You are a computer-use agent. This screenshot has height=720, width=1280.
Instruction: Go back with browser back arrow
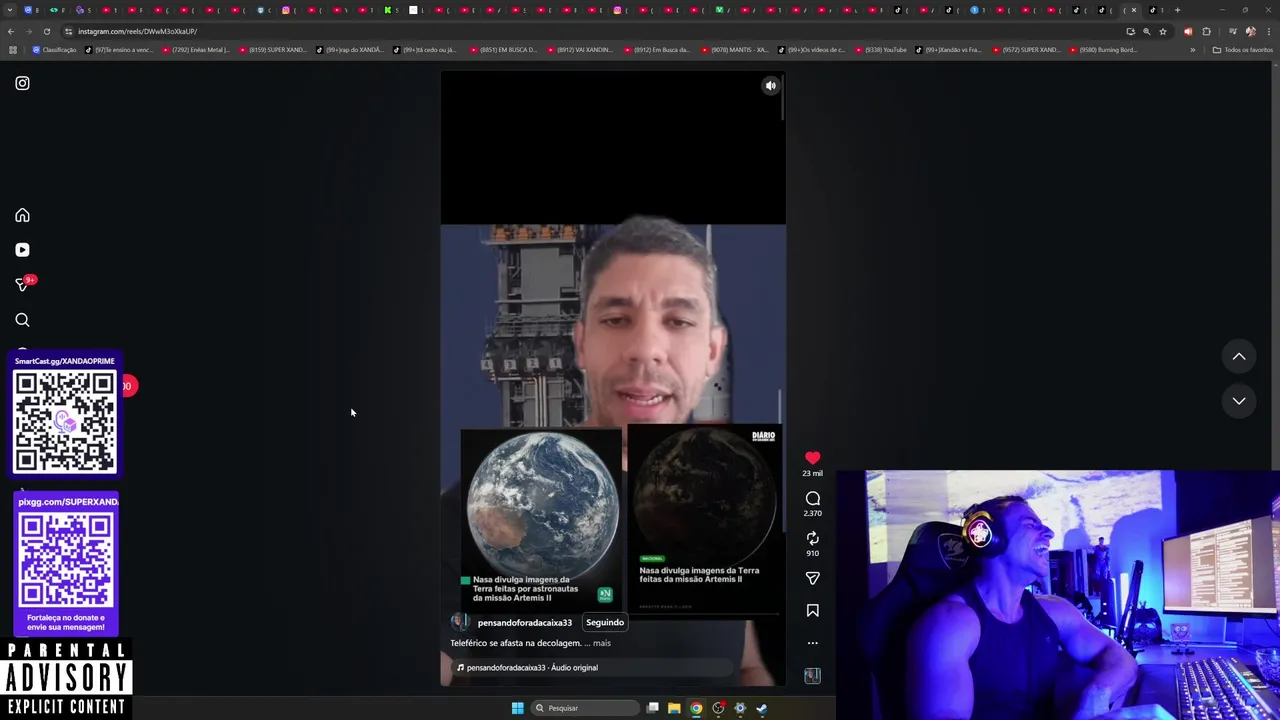(x=11, y=31)
